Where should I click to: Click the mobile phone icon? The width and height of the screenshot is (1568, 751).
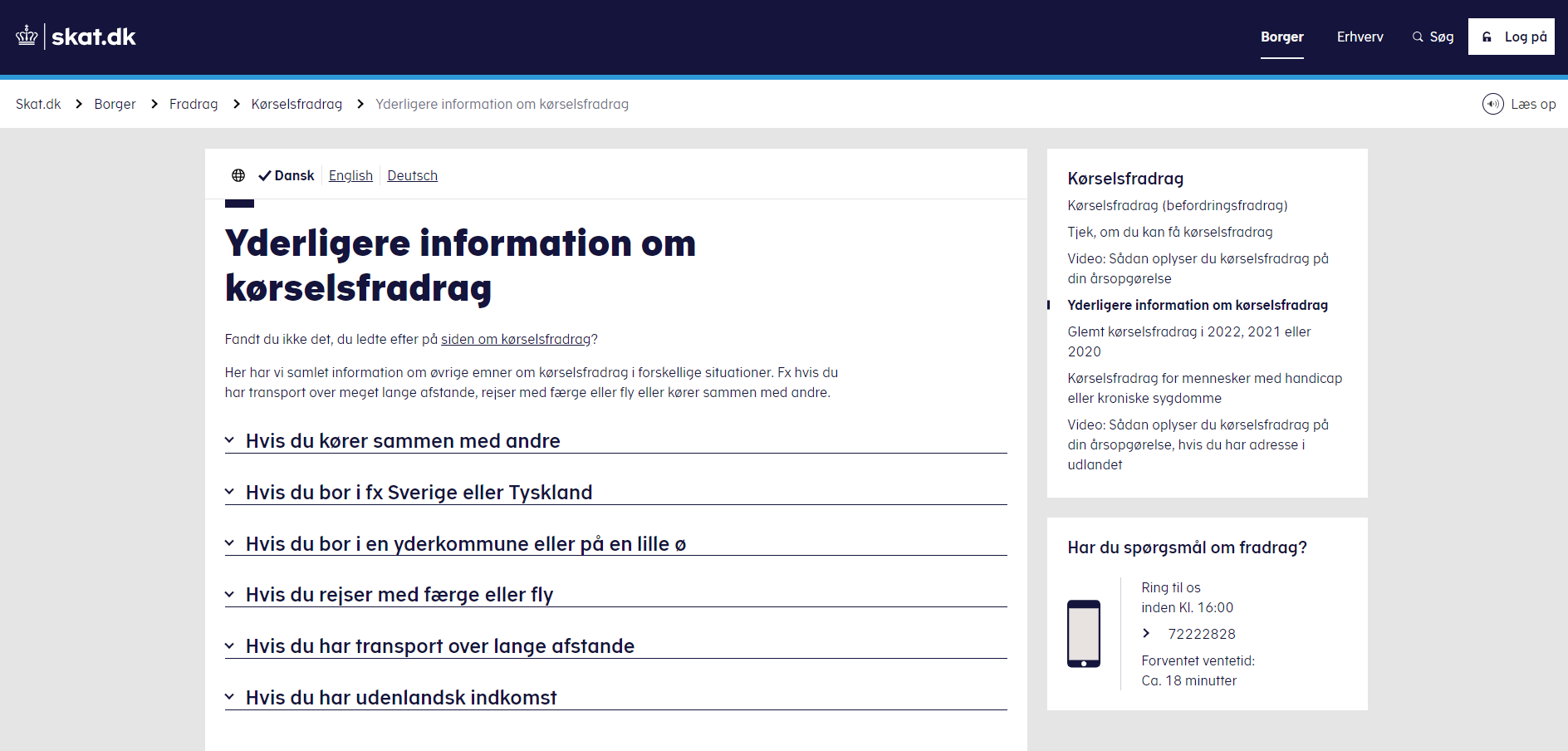click(1083, 634)
